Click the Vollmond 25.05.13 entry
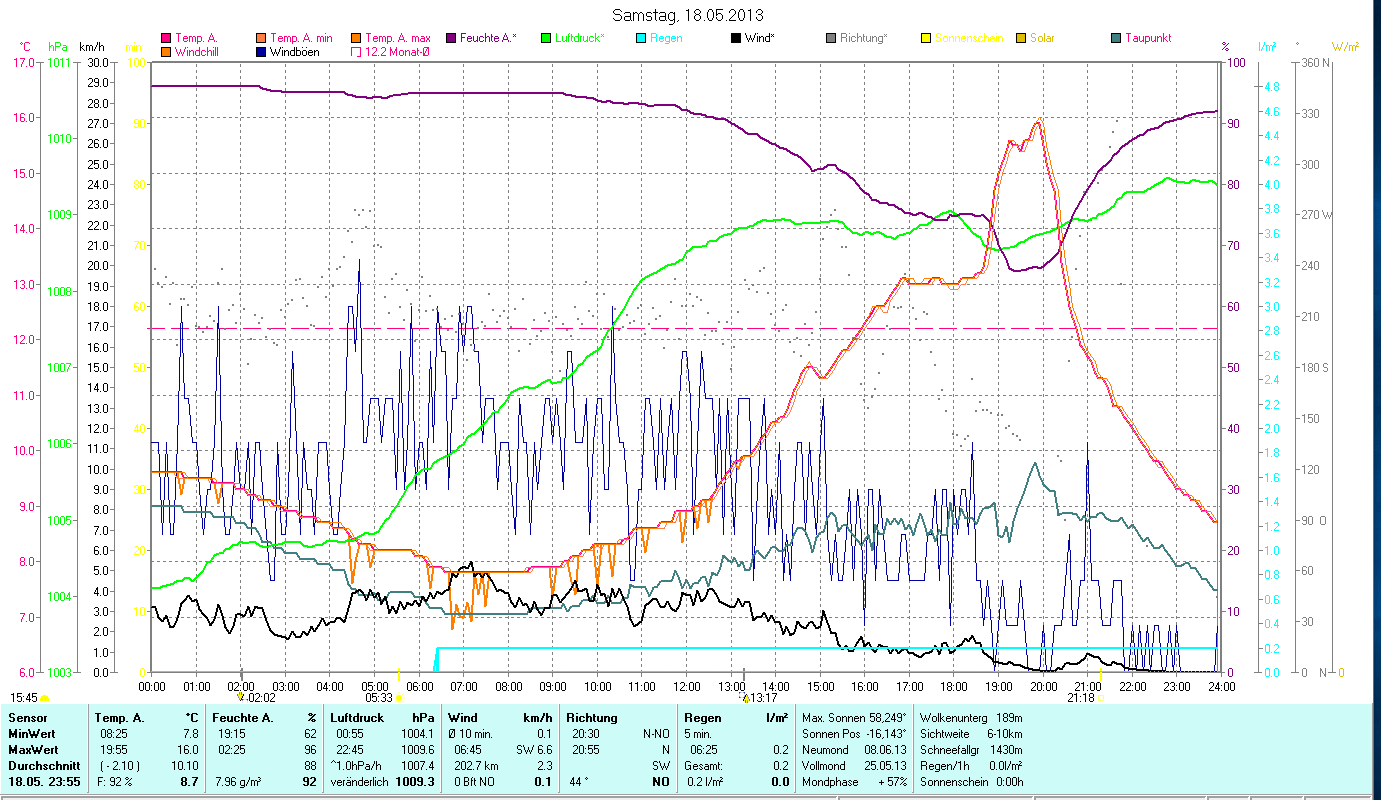The width and height of the screenshot is (1381, 800). tap(855, 766)
